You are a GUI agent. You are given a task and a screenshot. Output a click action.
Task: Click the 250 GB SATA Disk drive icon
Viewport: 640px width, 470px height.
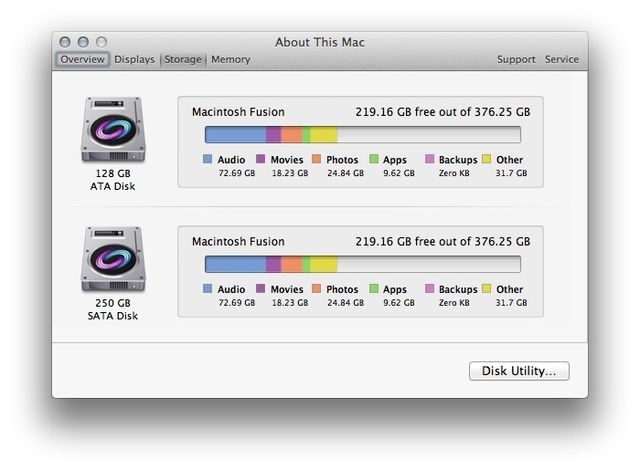(x=112, y=260)
